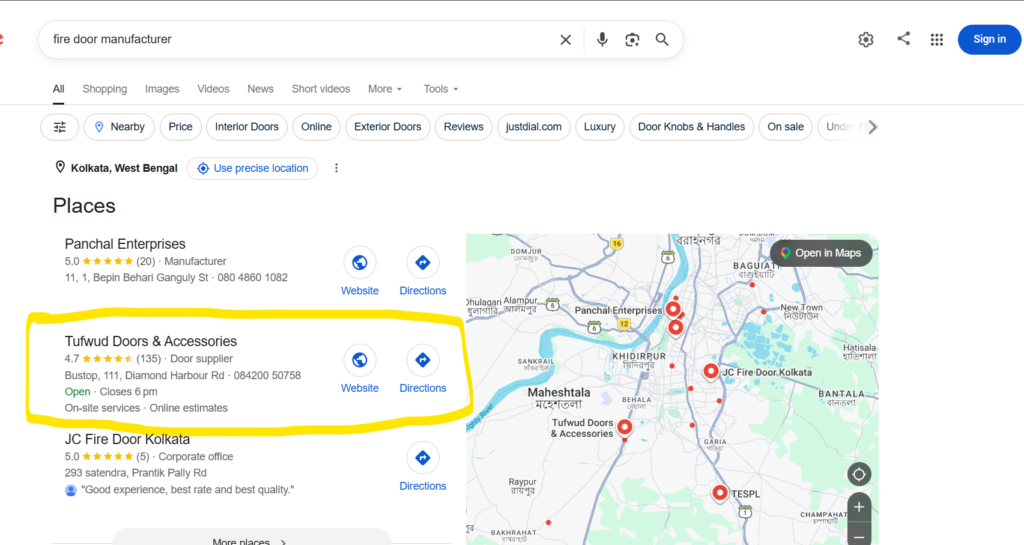
Task: Select the Reviews filter chip
Action: [464, 127]
